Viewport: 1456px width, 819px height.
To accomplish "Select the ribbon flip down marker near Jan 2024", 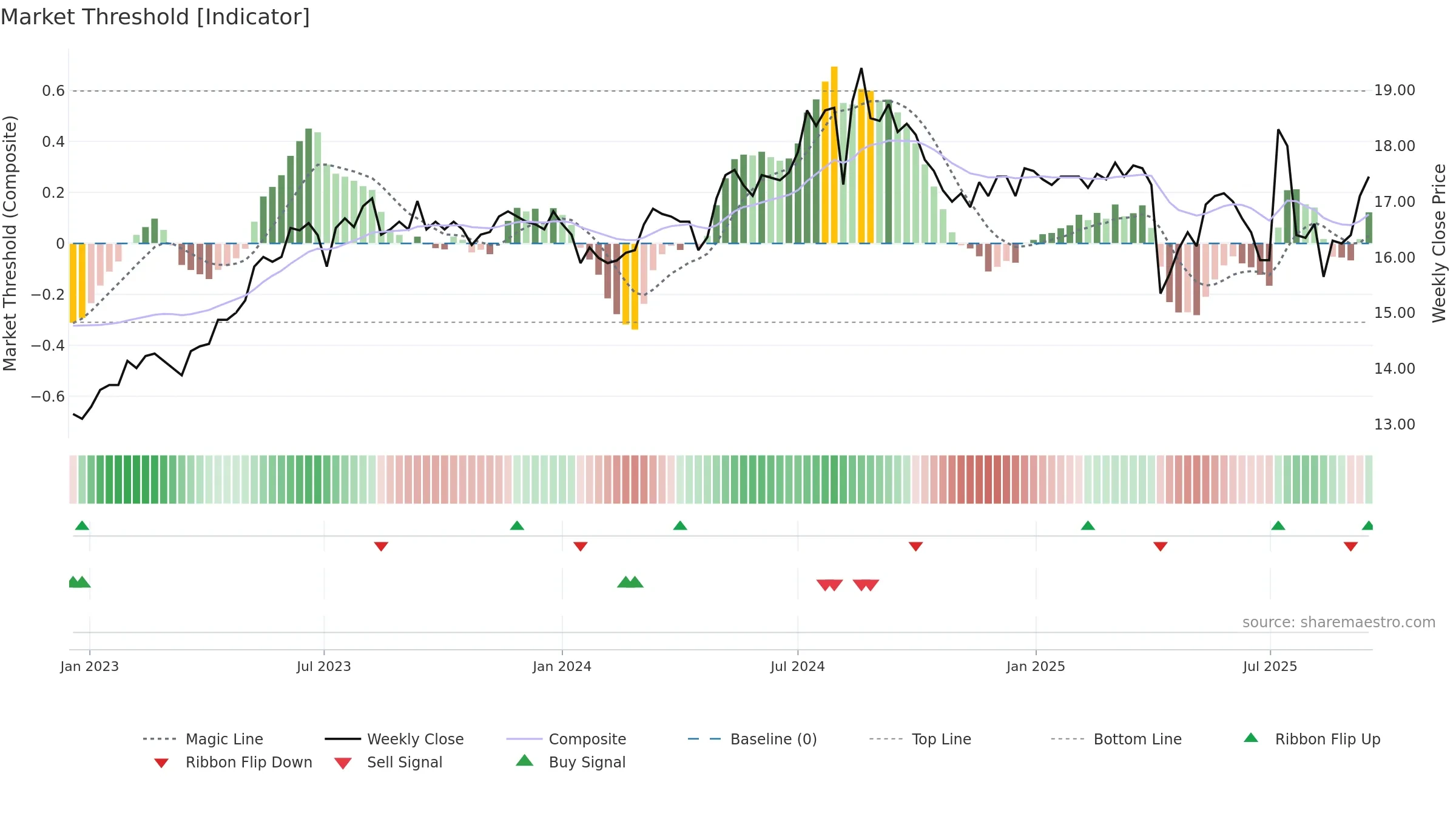I will (x=581, y=547).
